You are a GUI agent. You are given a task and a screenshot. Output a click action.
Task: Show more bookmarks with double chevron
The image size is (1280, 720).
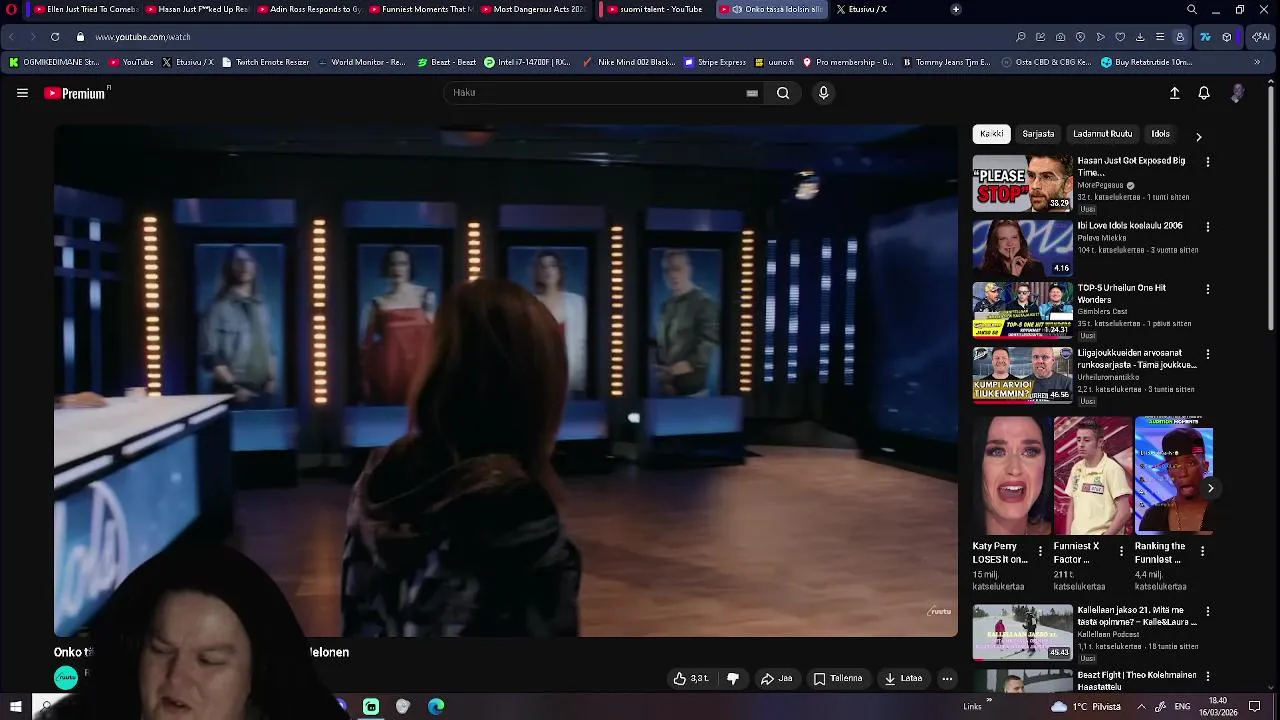pos(1257,62)
